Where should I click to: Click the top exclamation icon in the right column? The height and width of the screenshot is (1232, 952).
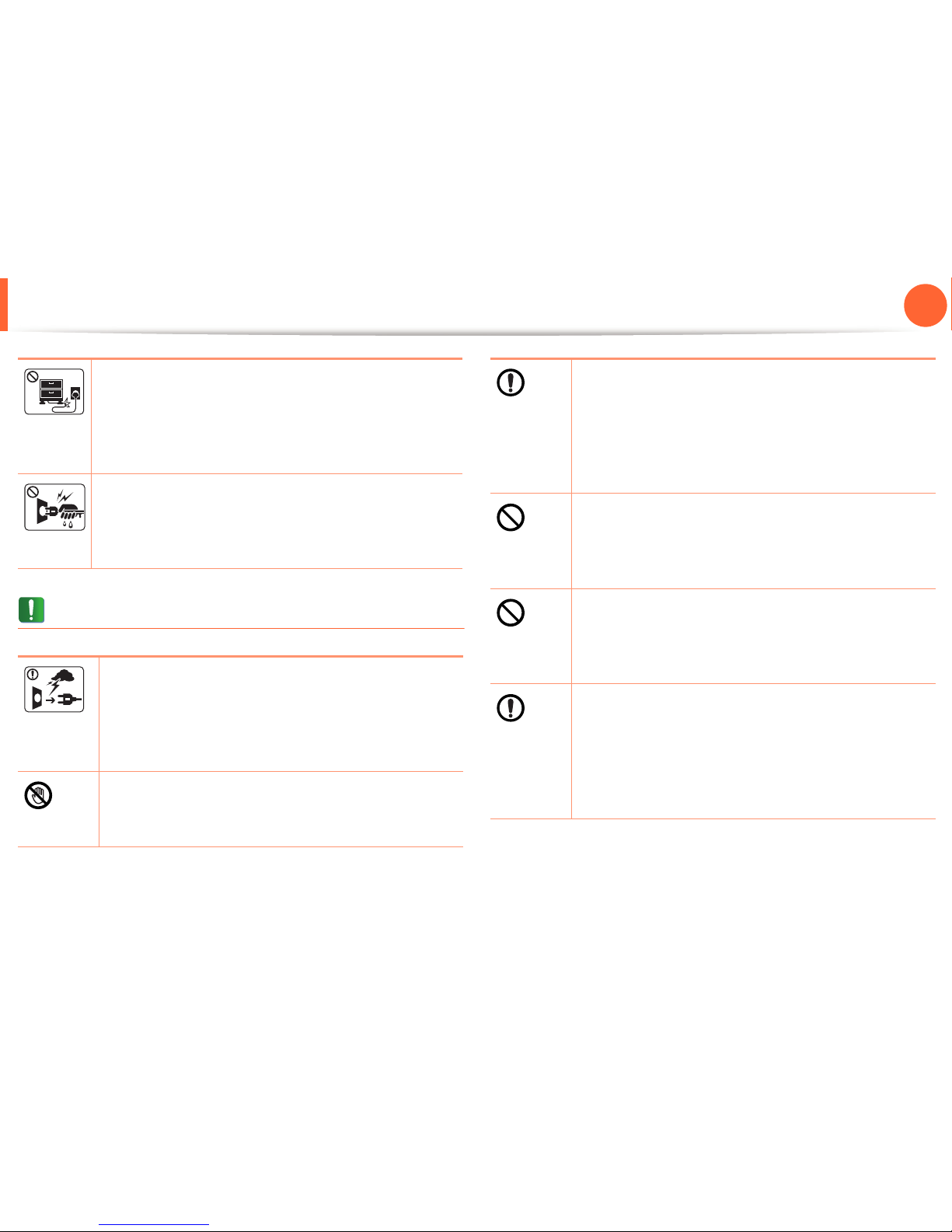(x=511, y=383)
